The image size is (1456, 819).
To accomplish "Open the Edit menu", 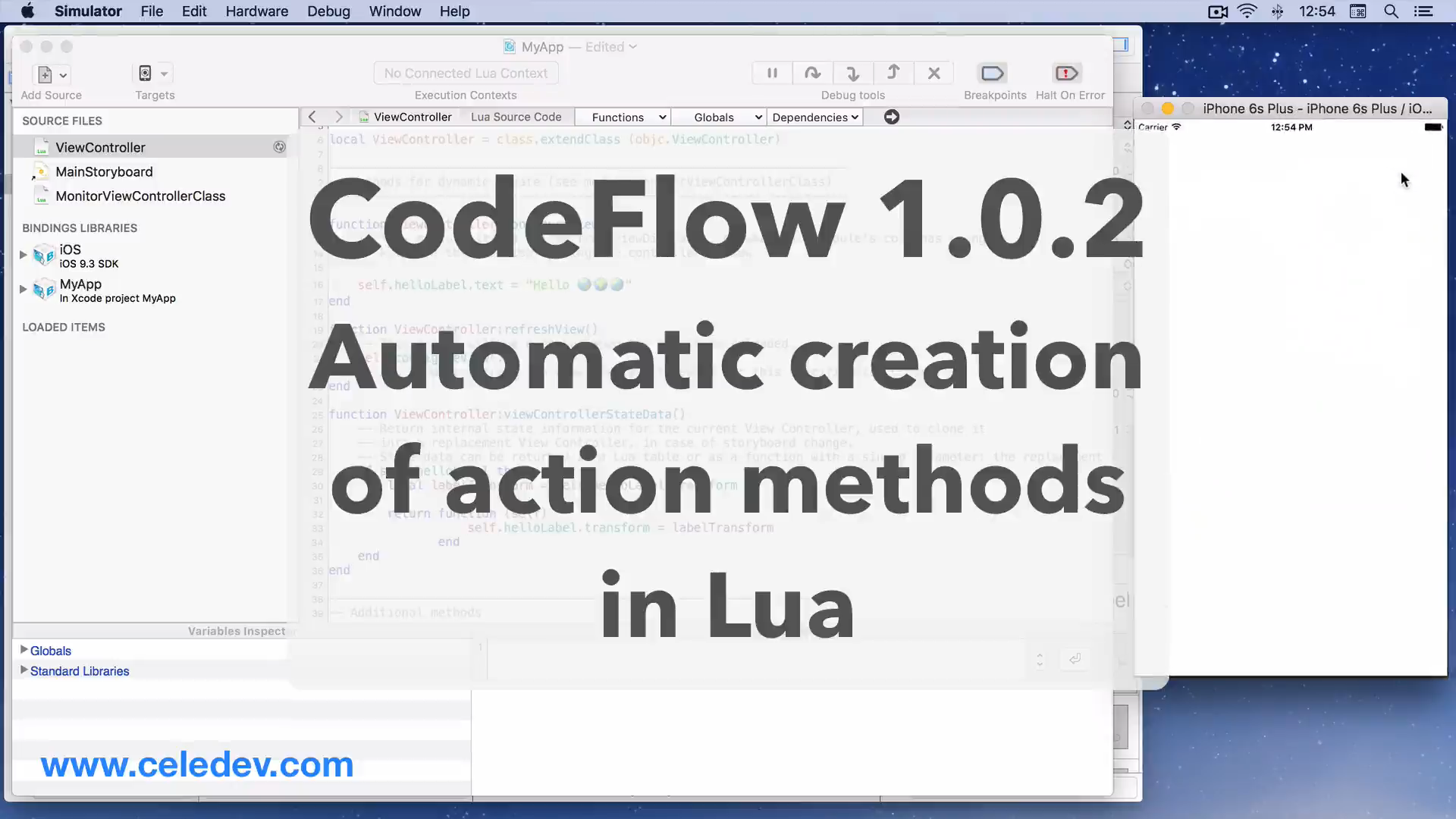I will tap(194, 11).
